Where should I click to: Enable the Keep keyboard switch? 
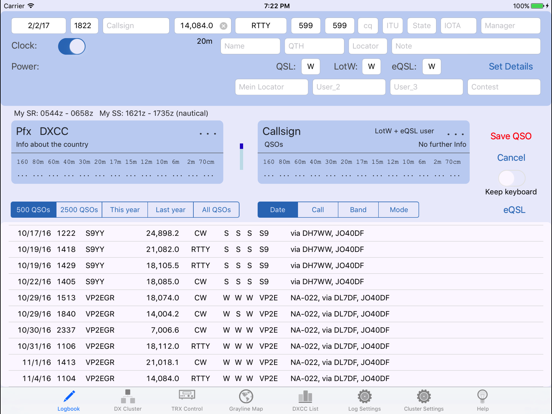[512, 178]
